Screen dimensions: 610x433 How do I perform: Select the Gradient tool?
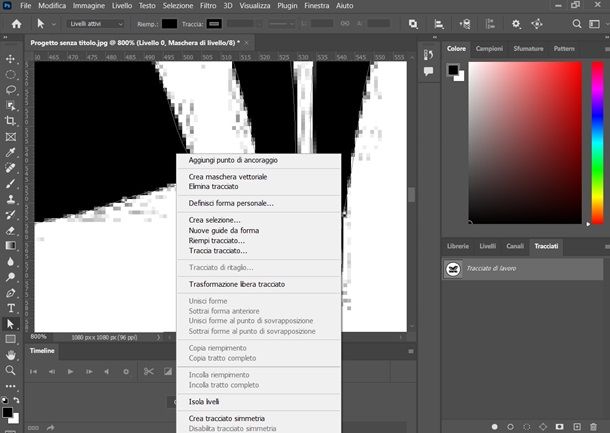coord(11,245)
